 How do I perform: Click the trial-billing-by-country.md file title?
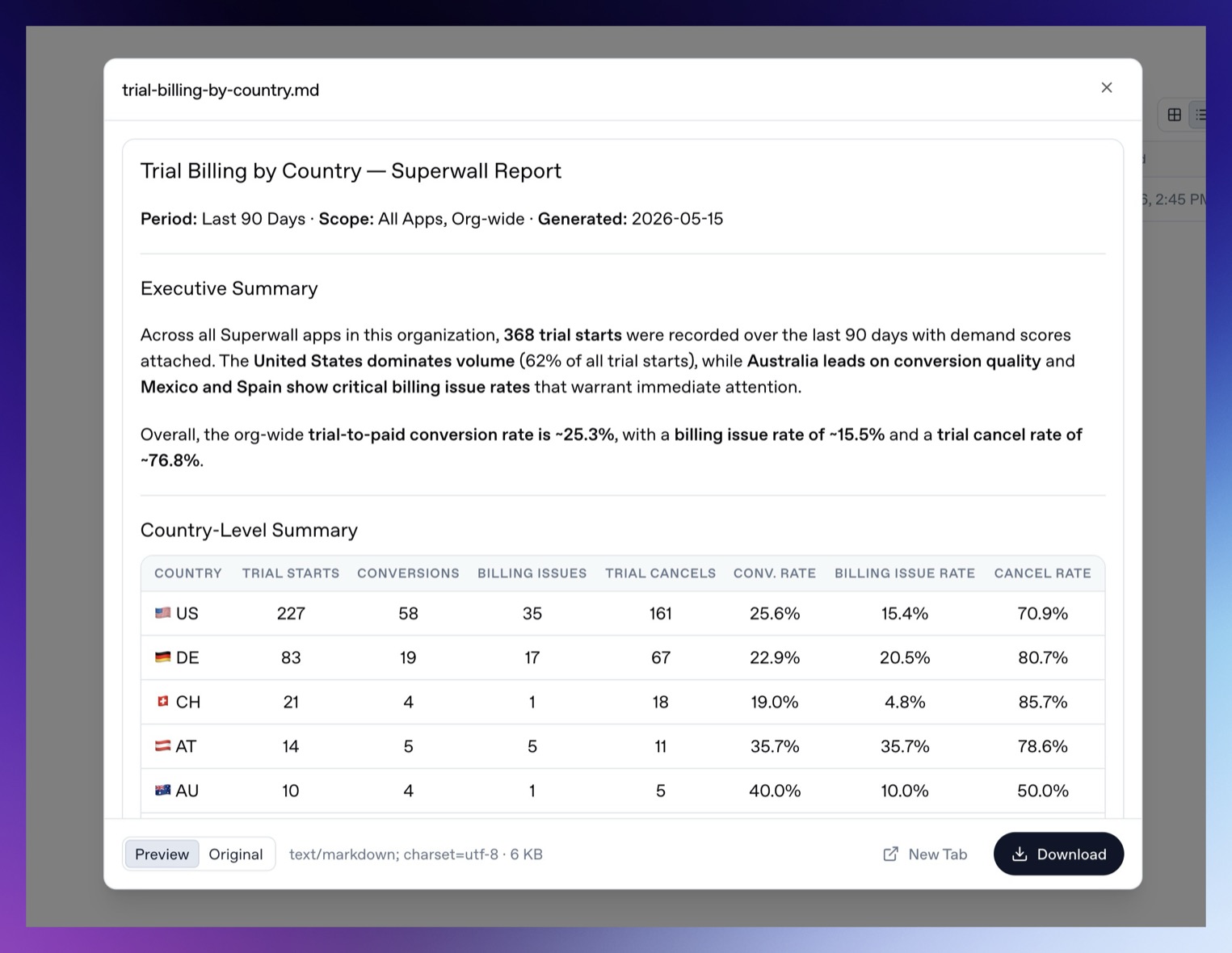(x=221, y=90)
